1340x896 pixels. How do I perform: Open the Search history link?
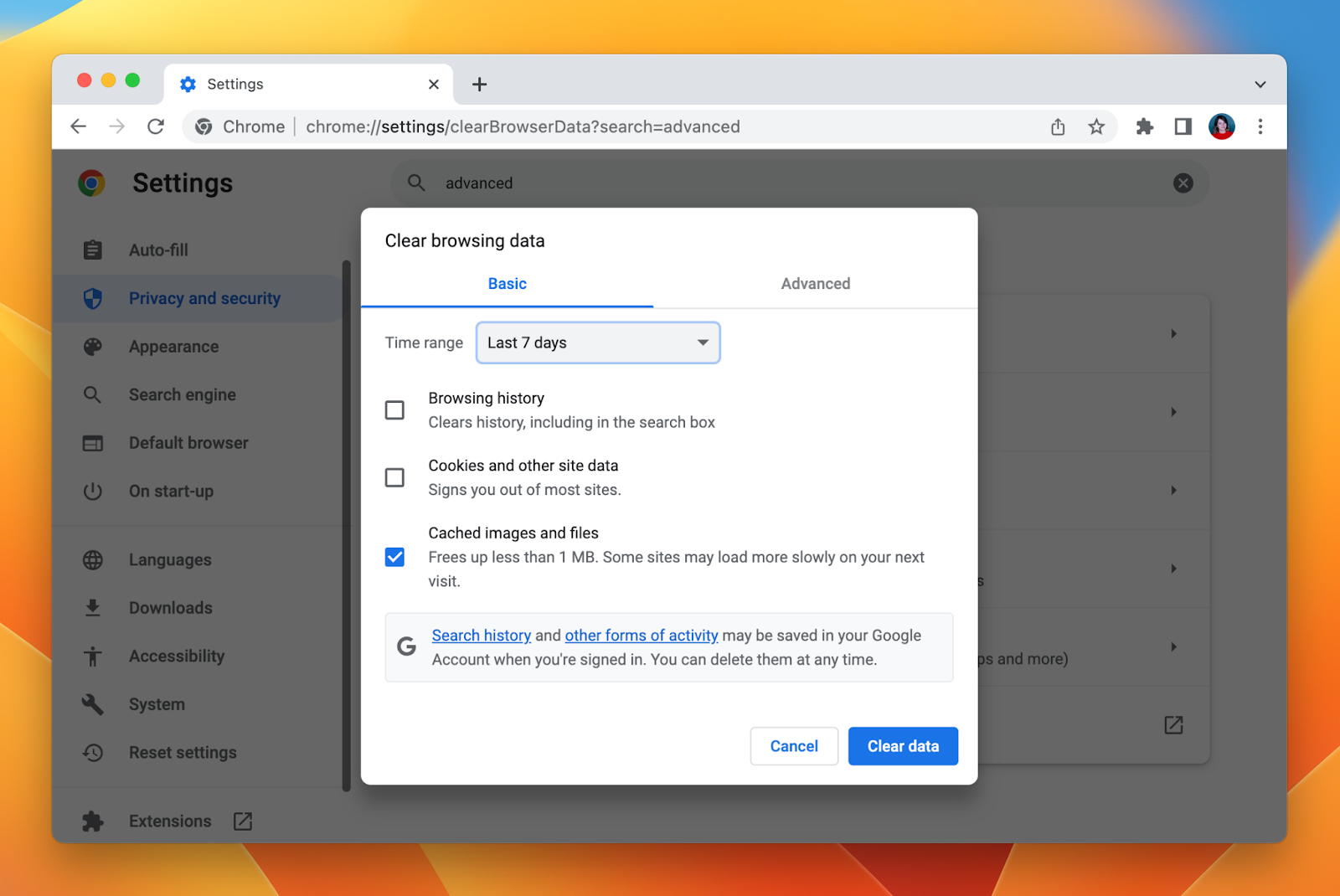[482, 636]
